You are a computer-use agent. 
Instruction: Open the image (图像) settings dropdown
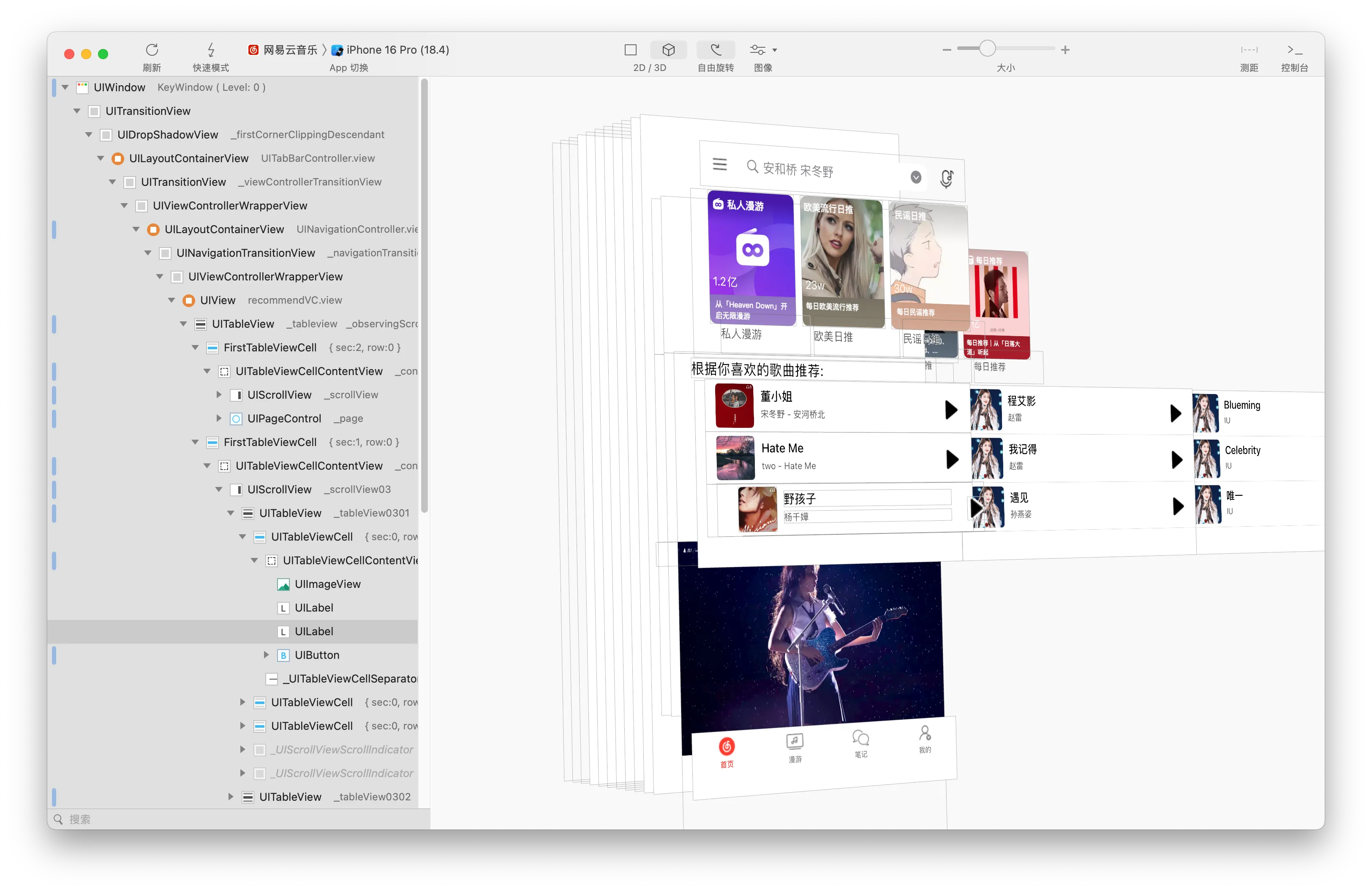coord(763,50)
